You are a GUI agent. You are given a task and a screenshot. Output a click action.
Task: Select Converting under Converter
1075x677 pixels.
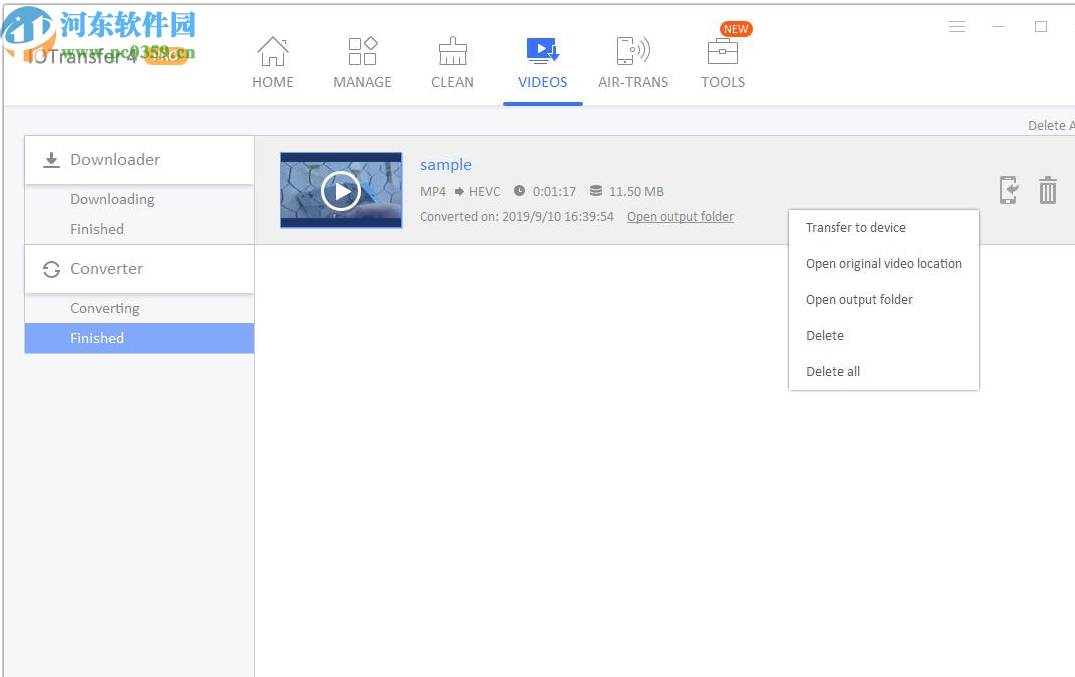(104, 308)
